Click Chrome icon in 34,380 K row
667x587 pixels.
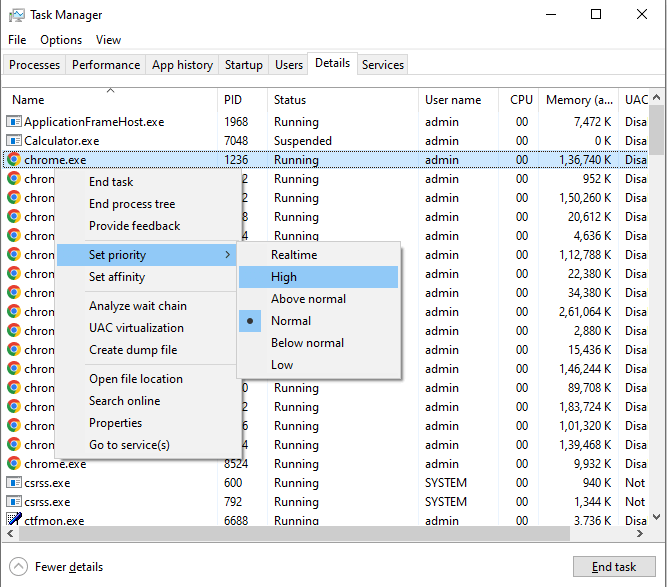14,293
